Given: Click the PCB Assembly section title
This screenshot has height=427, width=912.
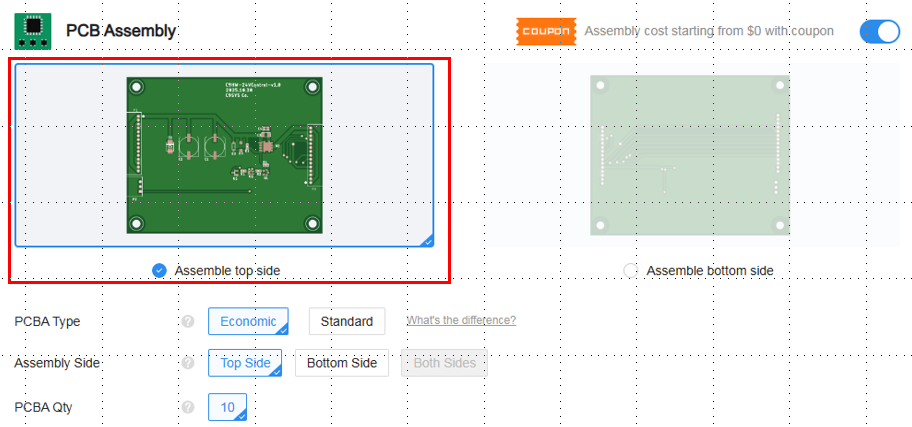Looking at the screenshot, I should (x=121, y=31).
